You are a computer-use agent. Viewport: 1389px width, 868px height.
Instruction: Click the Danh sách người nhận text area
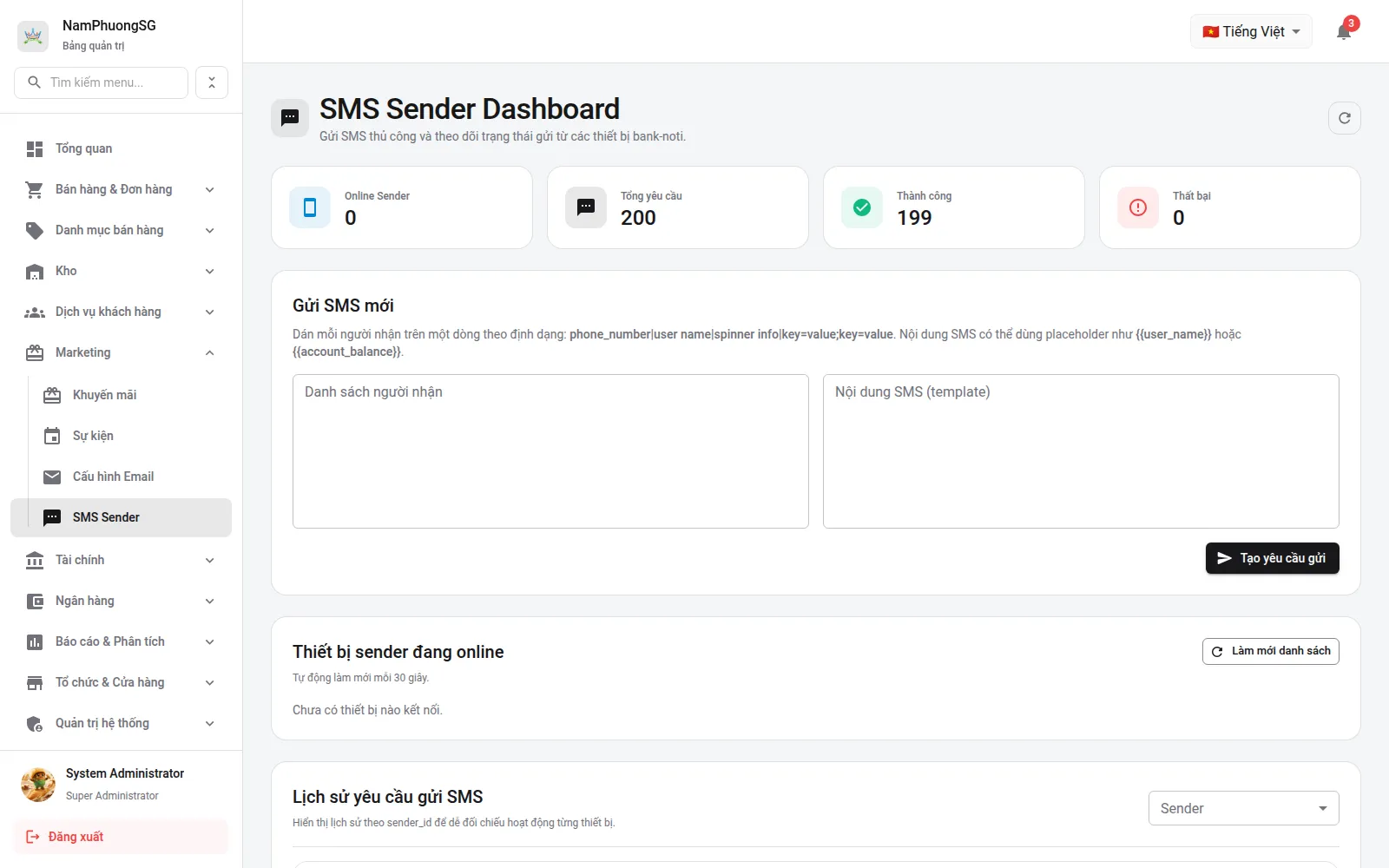pos(550,451)
